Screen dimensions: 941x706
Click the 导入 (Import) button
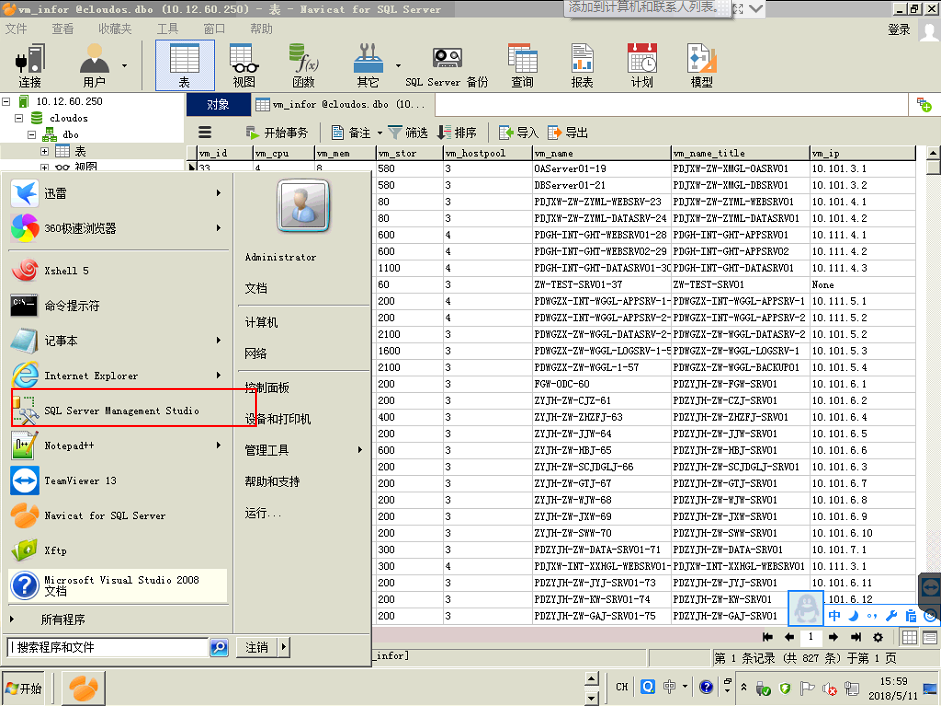[x=519, y=132]
